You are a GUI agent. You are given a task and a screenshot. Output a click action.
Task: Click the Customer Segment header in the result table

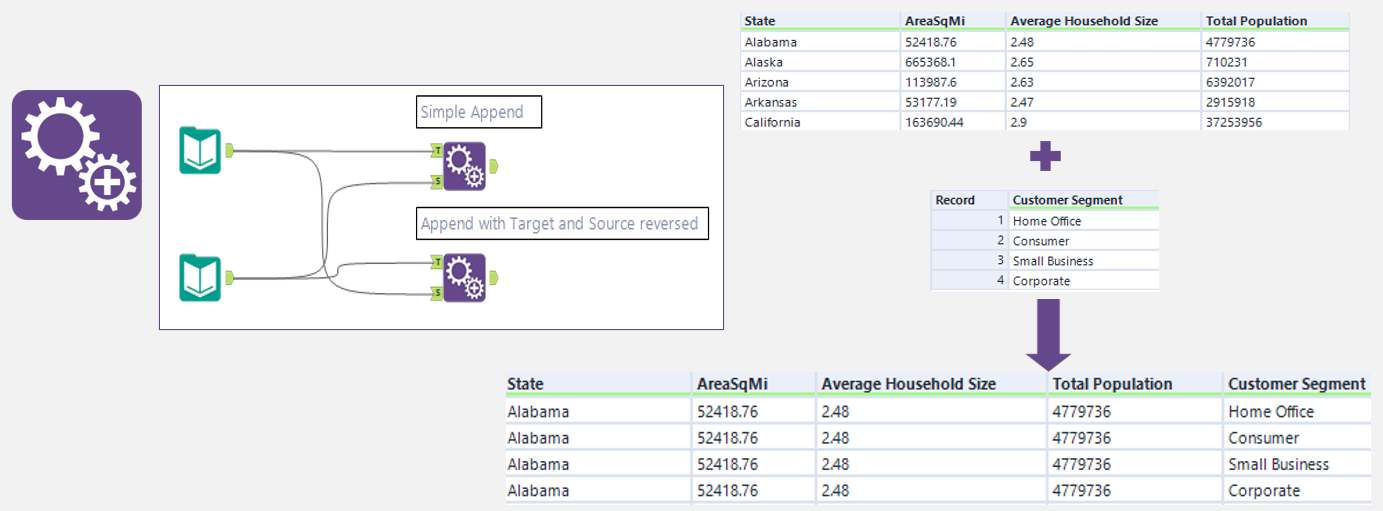tap(1296, 384)
